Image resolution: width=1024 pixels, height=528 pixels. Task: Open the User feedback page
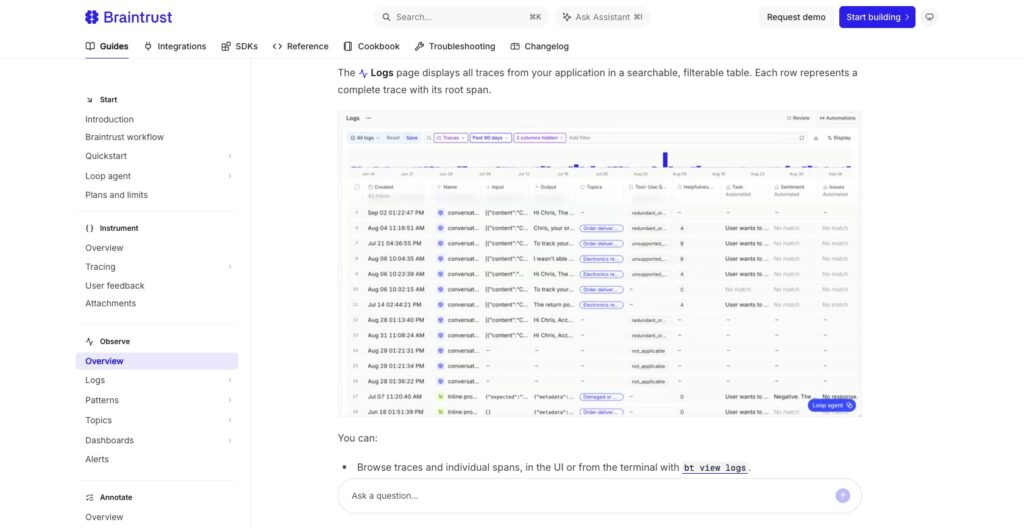(x=114, y=286)
